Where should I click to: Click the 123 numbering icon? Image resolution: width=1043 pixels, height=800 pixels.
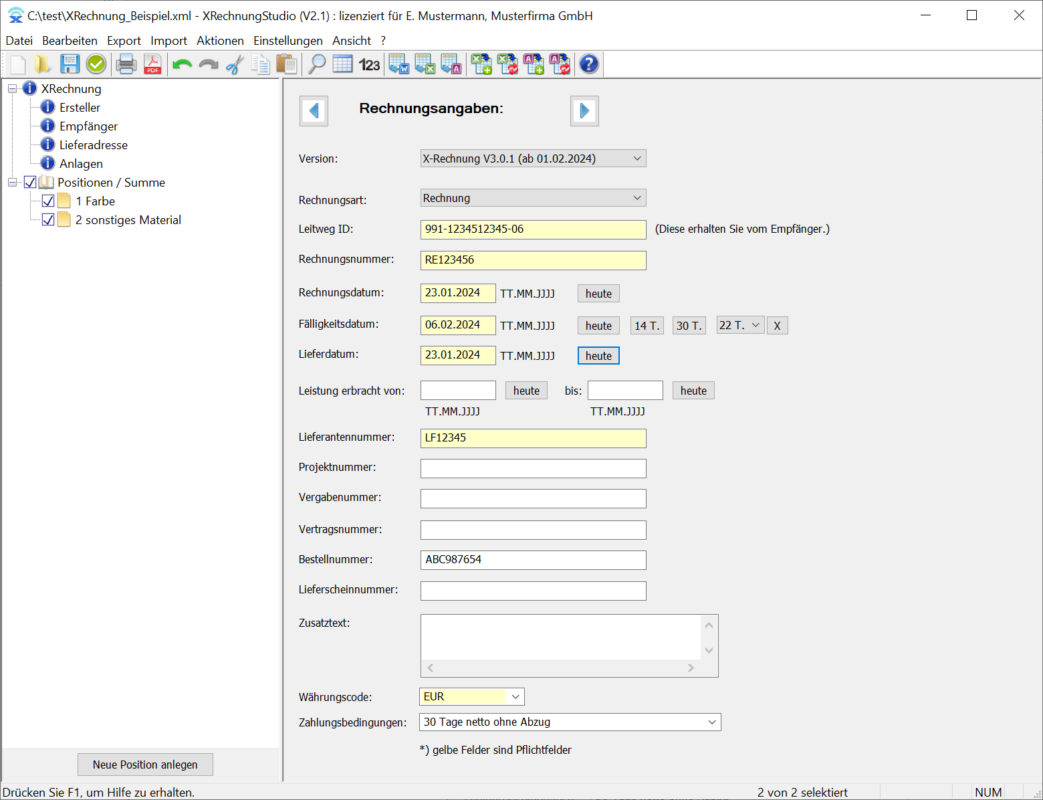[x=369, y=65]
